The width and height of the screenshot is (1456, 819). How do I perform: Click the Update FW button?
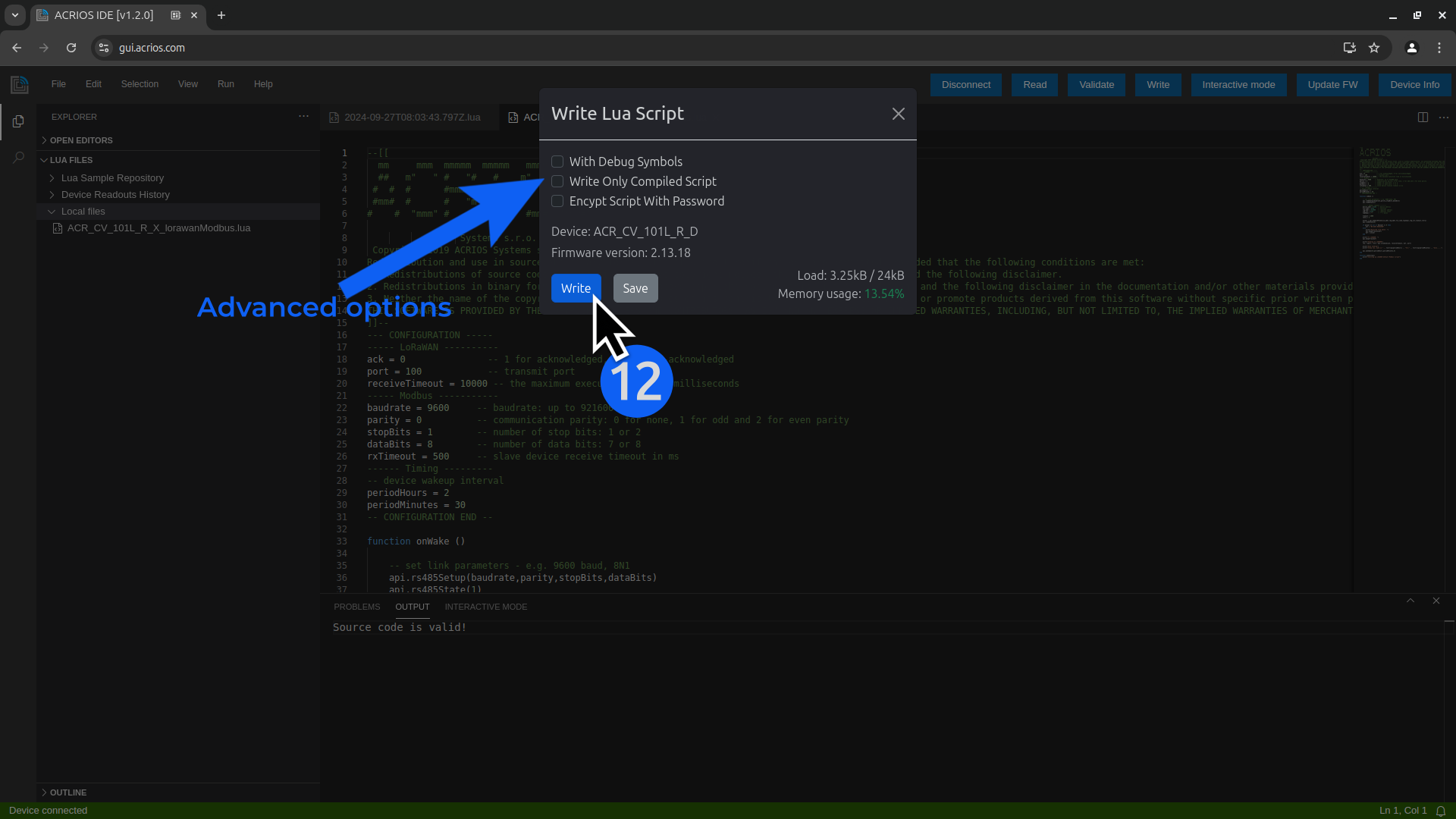(1334, 84)
